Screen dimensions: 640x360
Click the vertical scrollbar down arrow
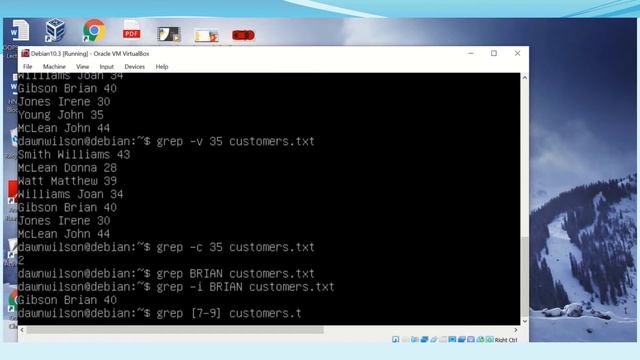(524, 321)
